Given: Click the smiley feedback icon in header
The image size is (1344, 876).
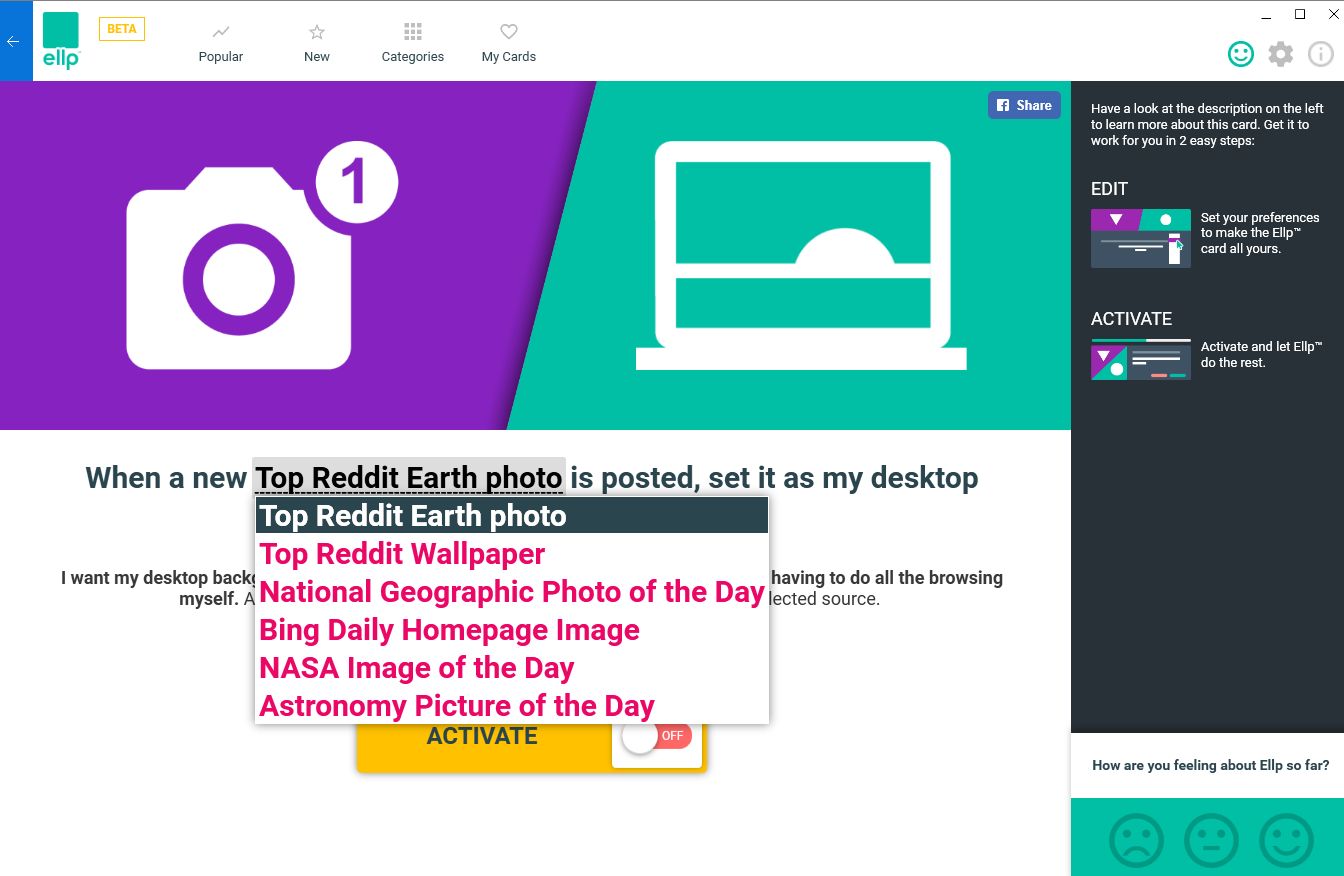Looking at the screenshot, I should (x=1241, y=54).
